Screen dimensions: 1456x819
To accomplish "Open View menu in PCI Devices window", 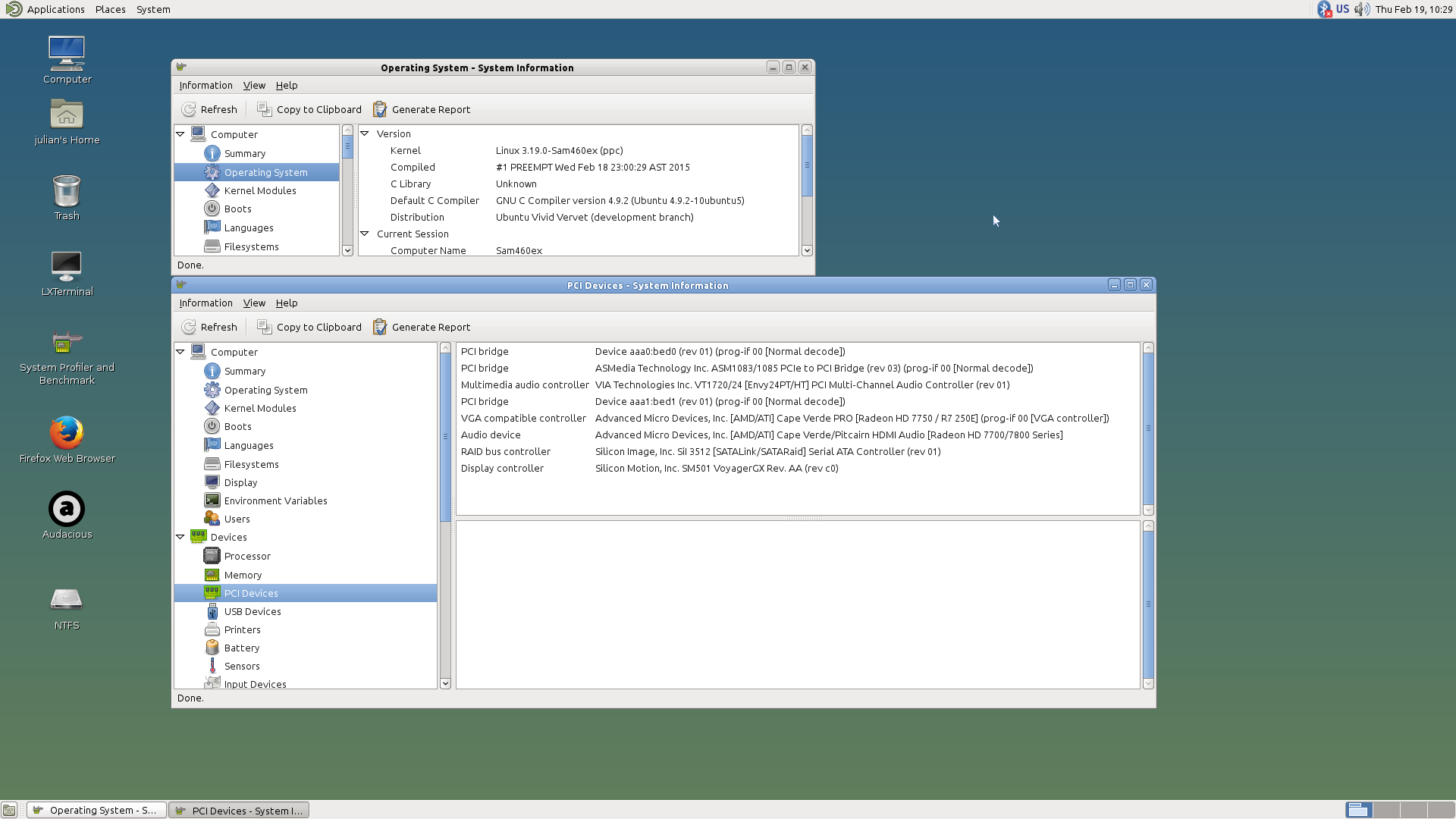I will point(253,303).
